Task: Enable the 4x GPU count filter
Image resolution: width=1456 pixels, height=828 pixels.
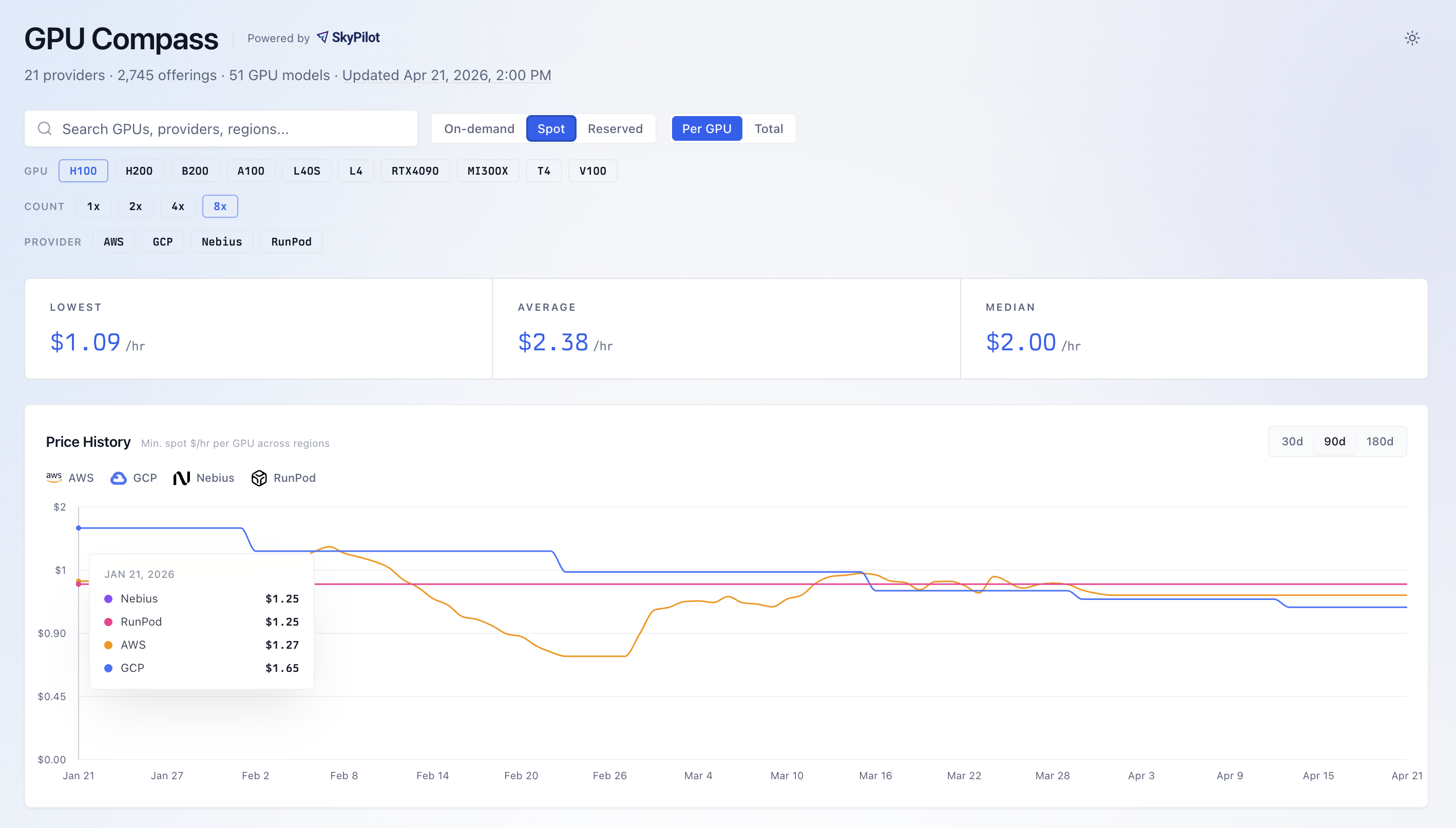Action: click(178, 206)
